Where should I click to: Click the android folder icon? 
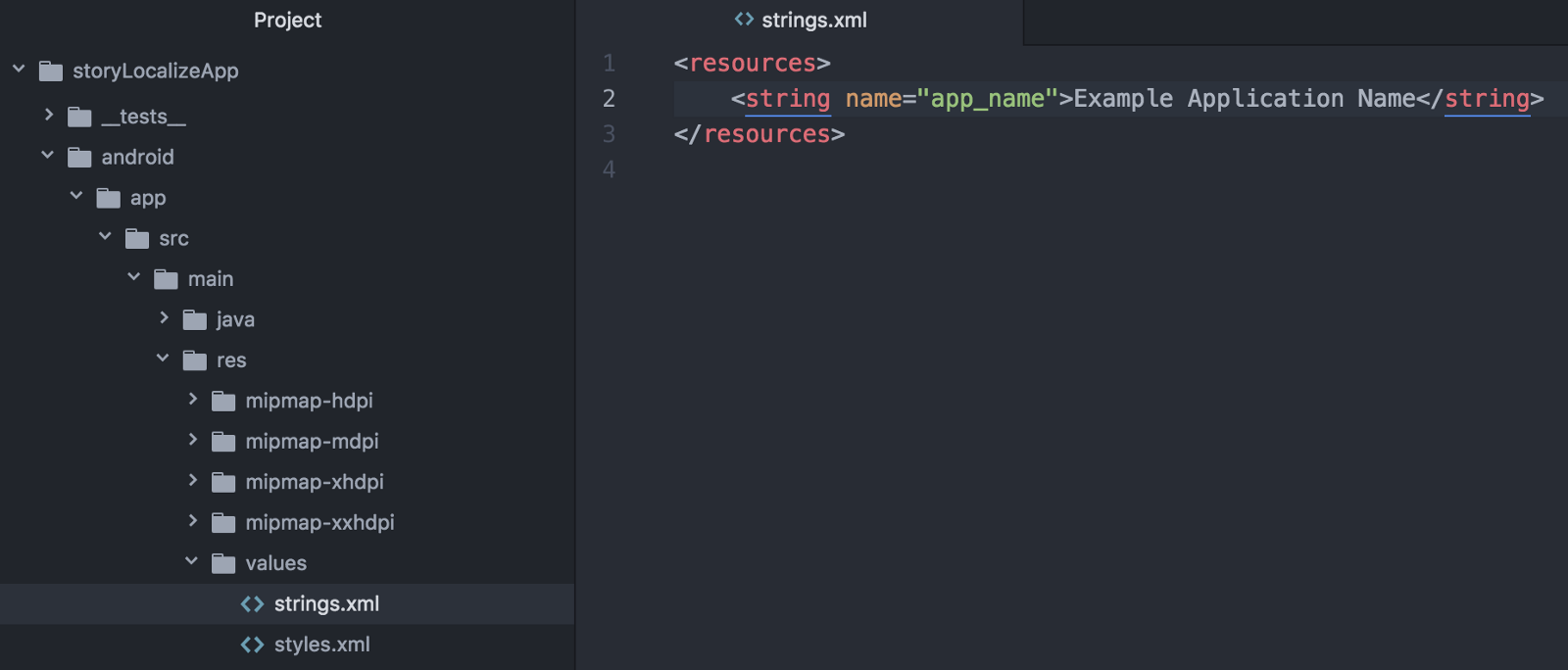(79, 158)
